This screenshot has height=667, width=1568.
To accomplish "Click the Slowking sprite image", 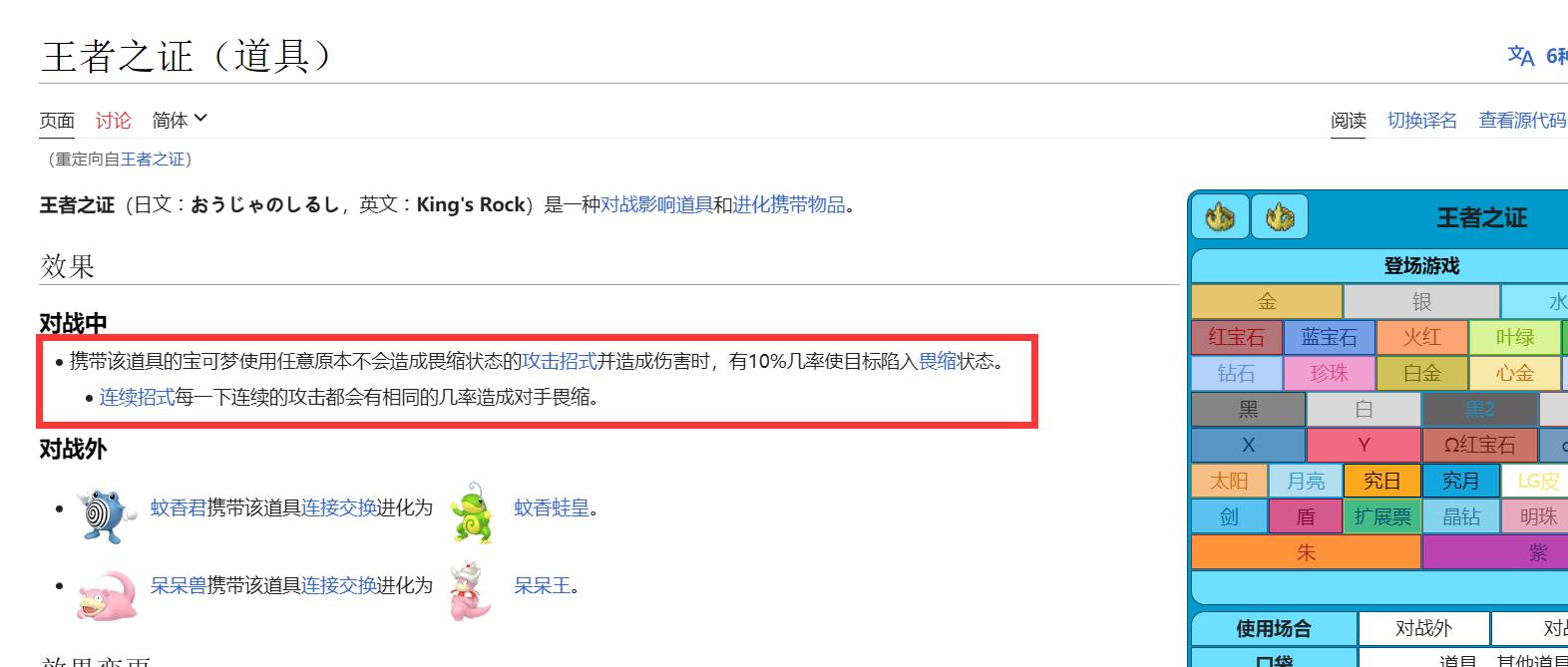I will tap(472, 590).
